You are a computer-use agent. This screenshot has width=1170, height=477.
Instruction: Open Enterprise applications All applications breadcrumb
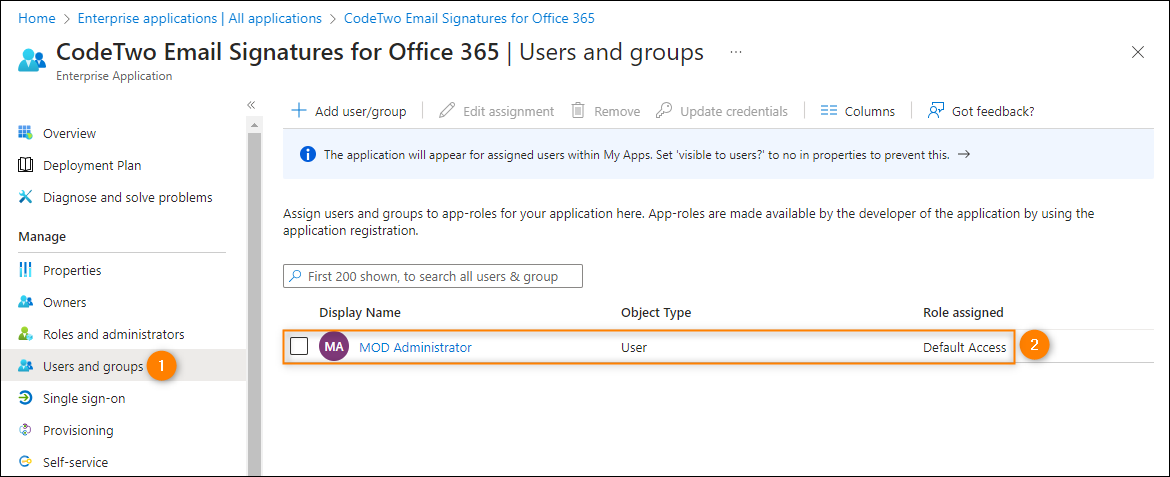[200, 18]
